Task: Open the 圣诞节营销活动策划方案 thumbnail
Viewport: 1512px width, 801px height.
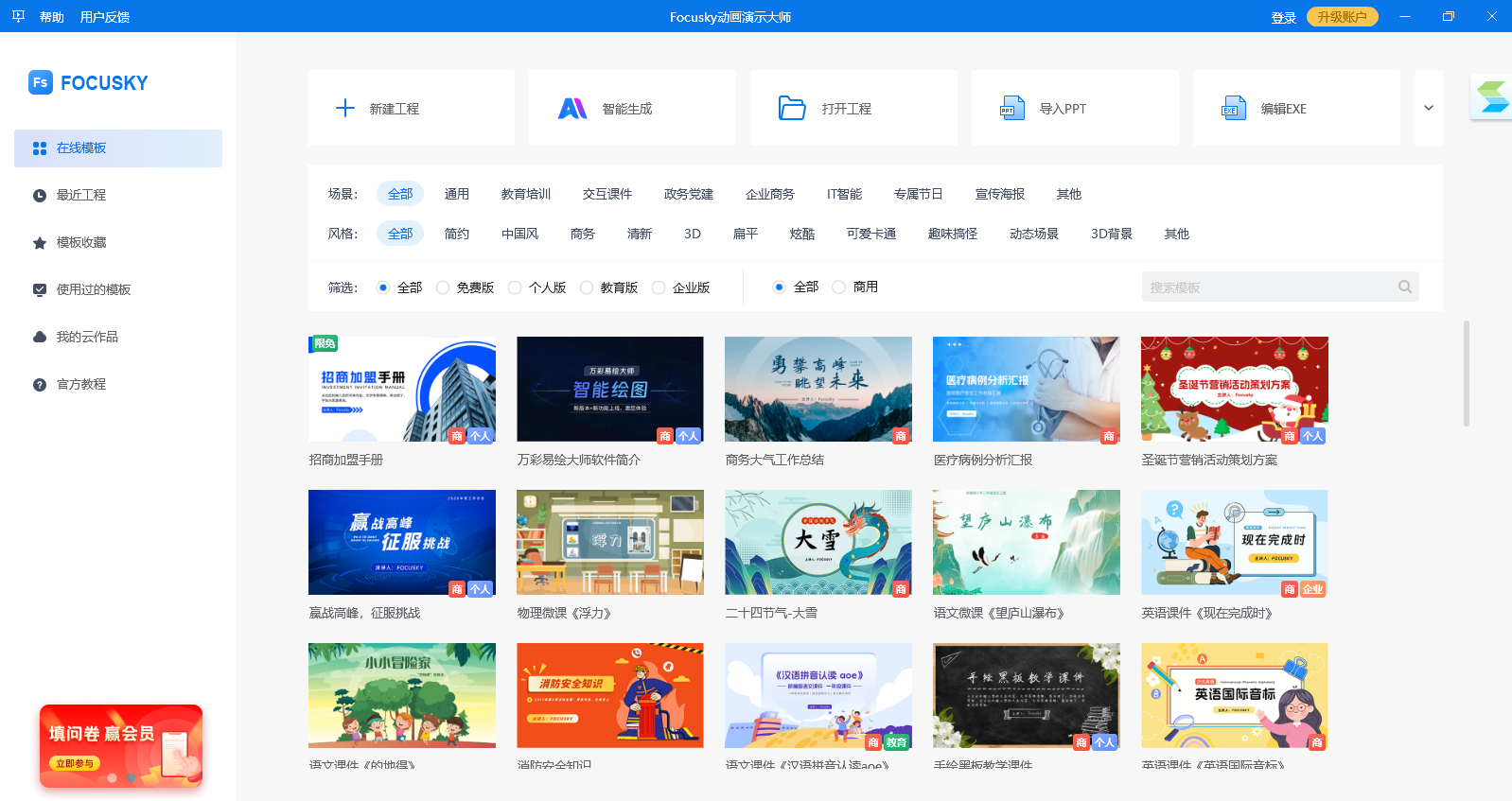Action: coord(1235,389)
